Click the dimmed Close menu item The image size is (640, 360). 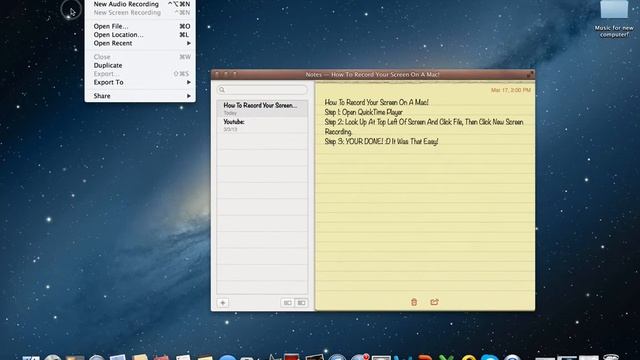140,57
